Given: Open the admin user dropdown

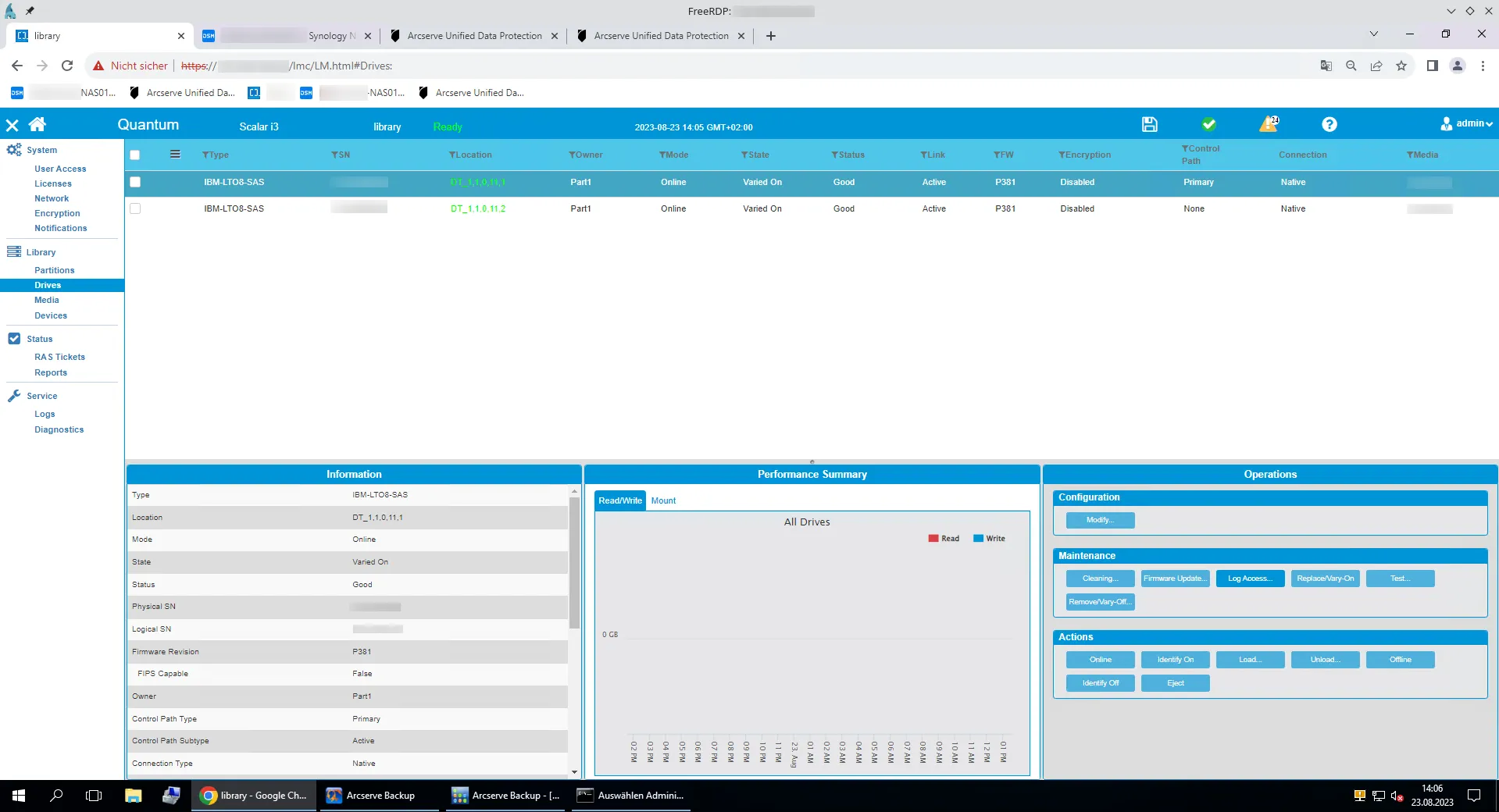Looking at the screenshot, I should [x=1466, y=123].
